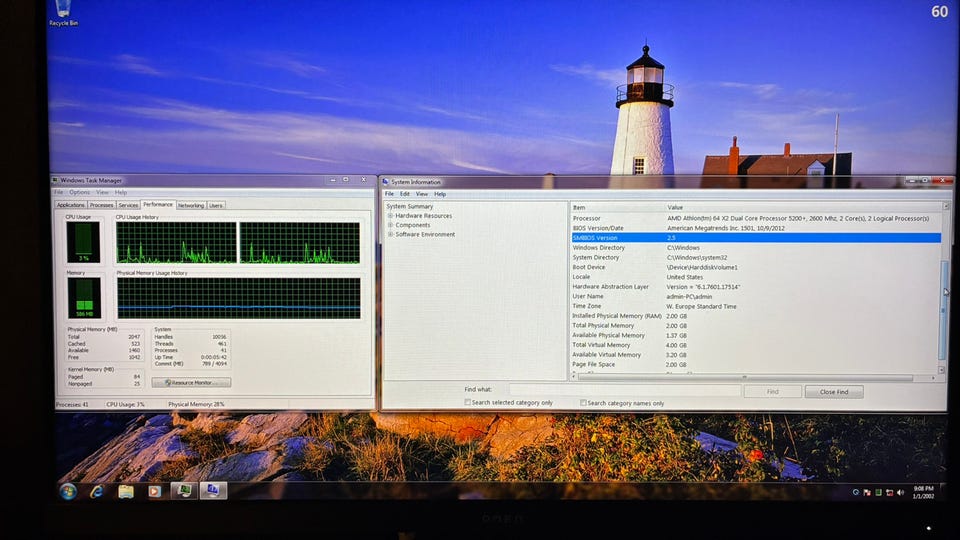Click the System Information taskbar button
960x540 pixels.
[x=212, y=490]
